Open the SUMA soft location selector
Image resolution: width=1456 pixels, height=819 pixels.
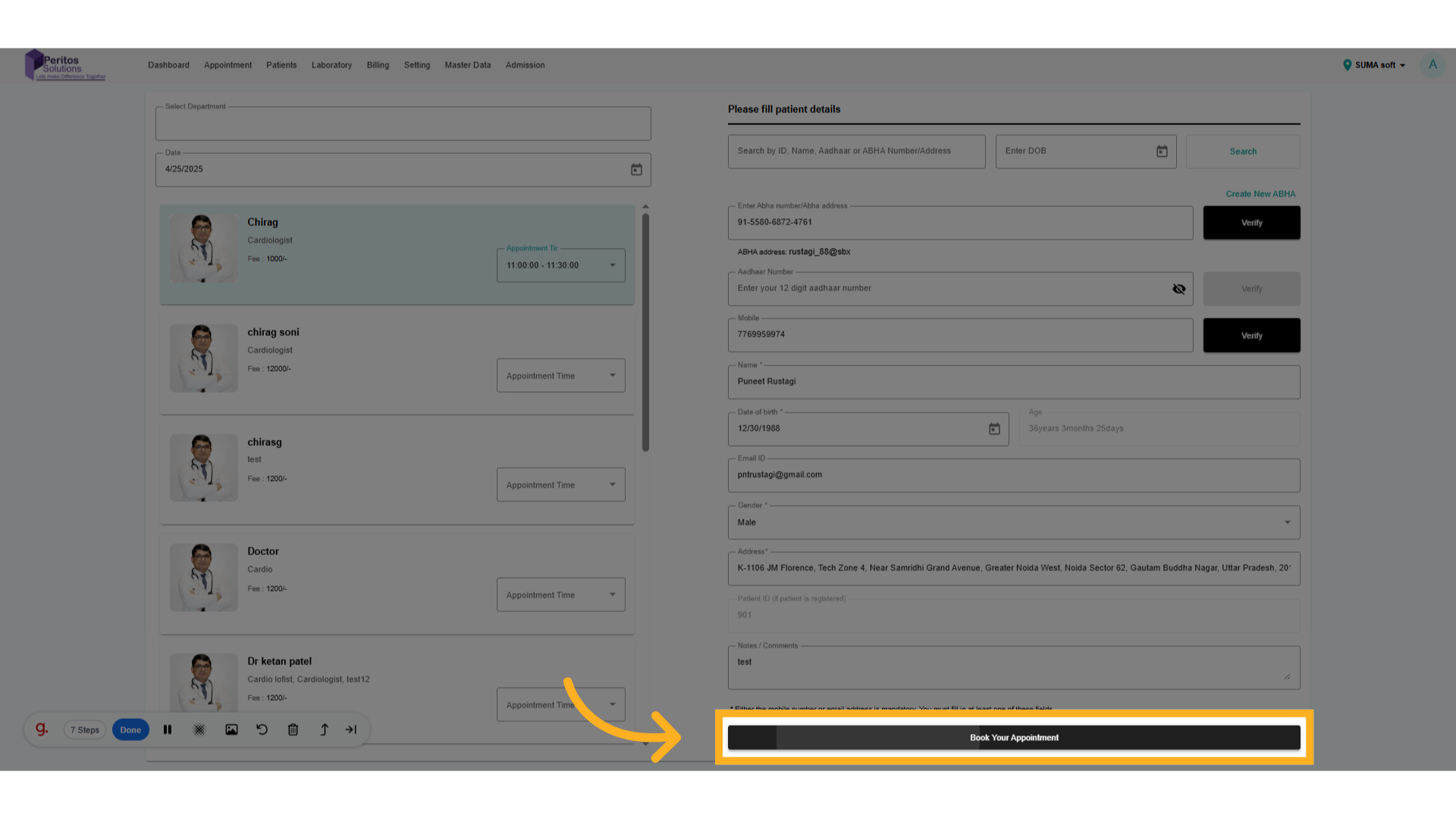1374,65
